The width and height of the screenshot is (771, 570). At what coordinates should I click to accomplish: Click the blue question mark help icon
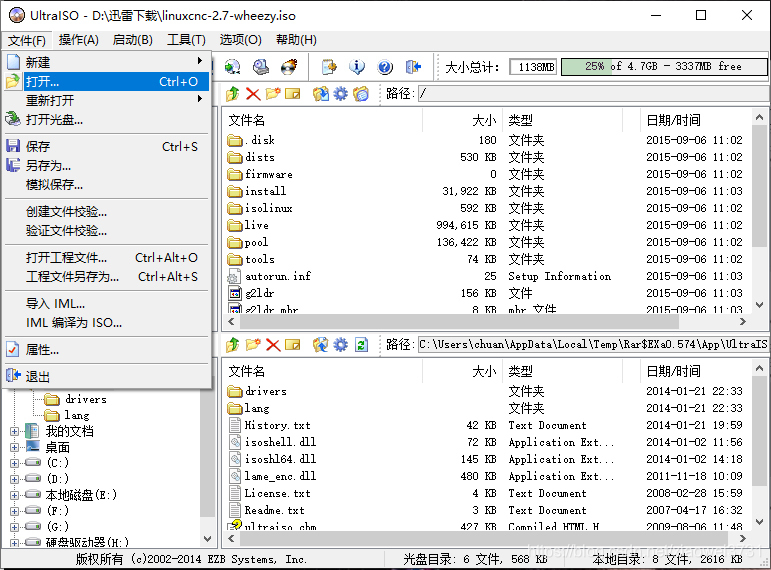tap(385, 66)
